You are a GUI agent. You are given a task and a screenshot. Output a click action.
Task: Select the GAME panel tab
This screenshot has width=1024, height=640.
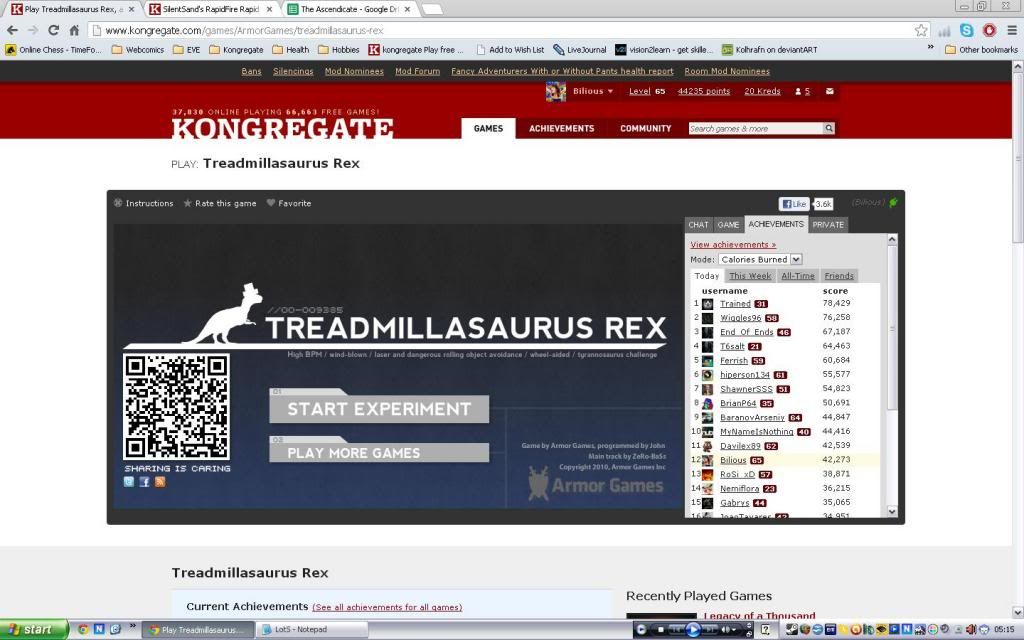point(728,225)
